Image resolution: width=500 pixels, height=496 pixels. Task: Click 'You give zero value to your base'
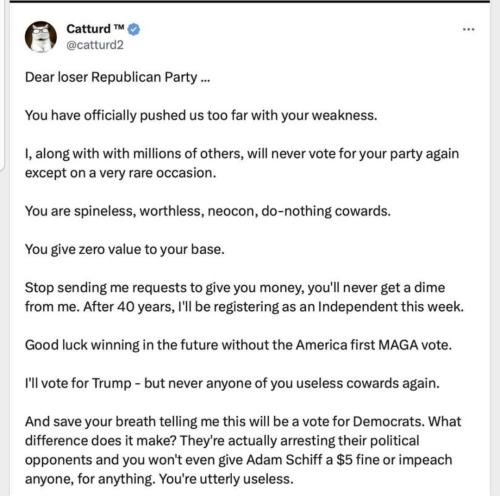click(125, 249)
